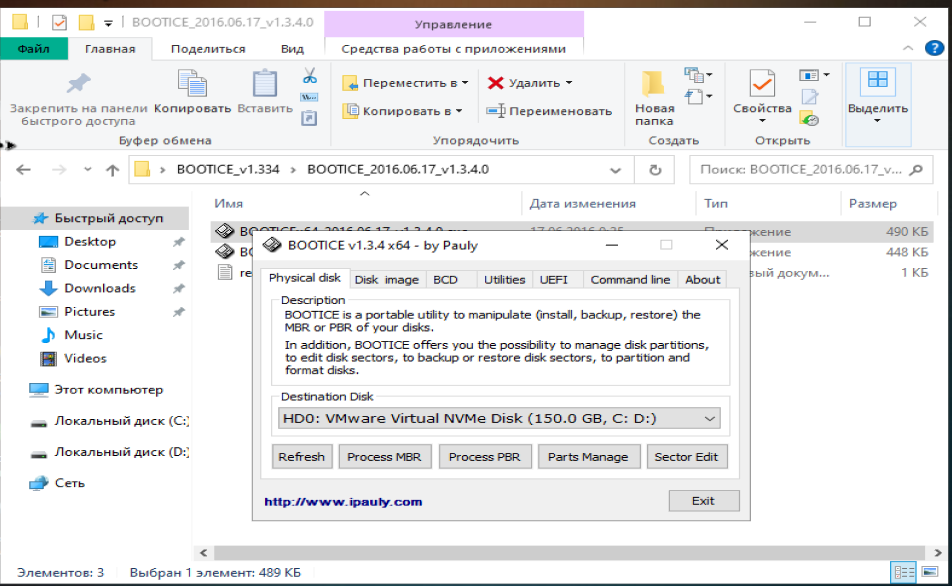The width and height of the screenshot is (952, 586).
Task: Open the Файл menu tab
Action: [x=34, y=49]
